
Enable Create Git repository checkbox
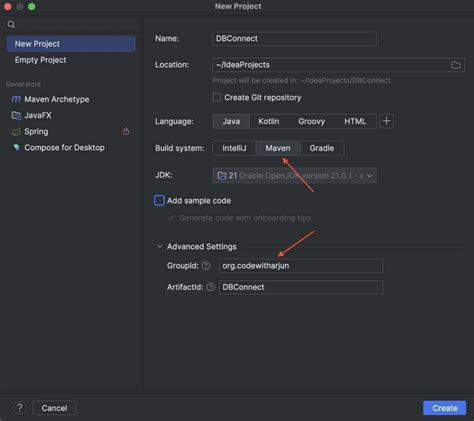[x=217, y=97]
